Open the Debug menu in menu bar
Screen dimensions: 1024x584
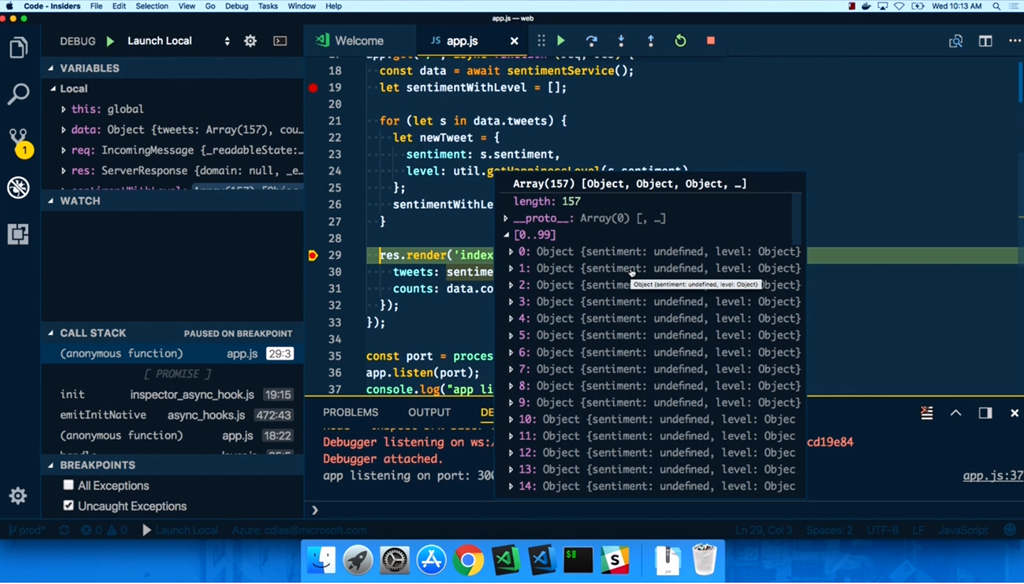236,6
